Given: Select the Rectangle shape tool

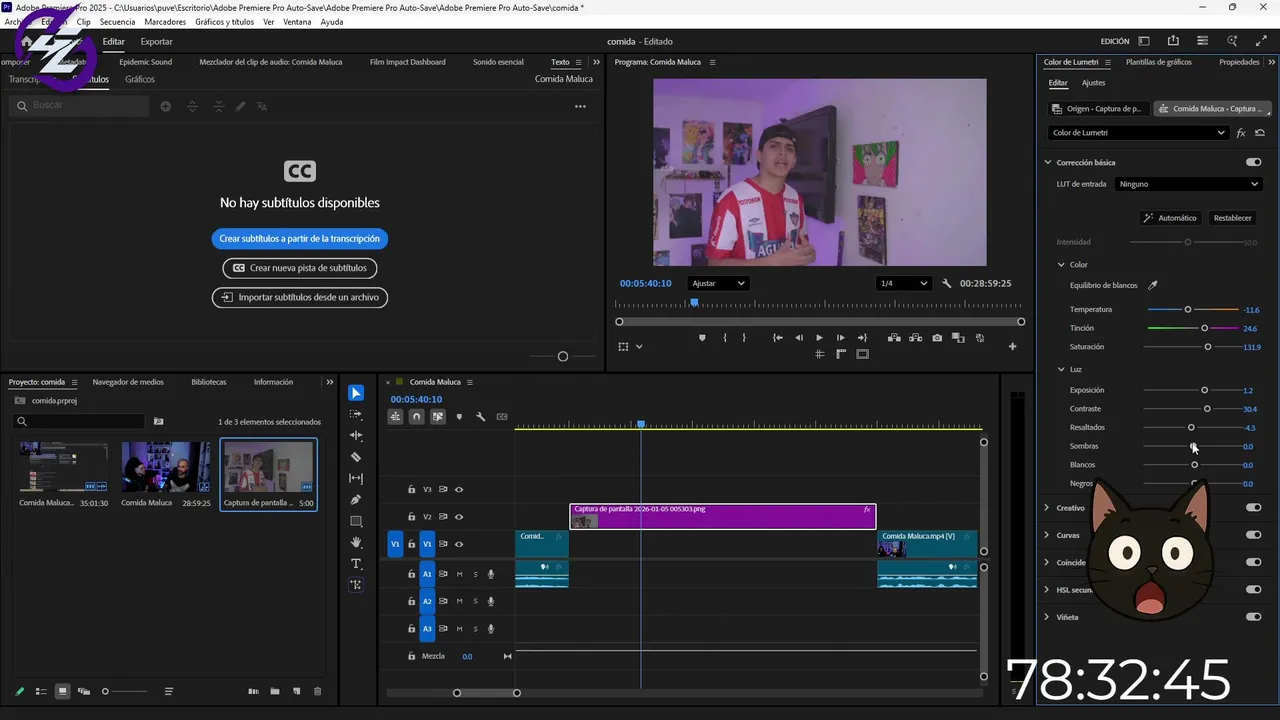Looking at the screenshot, I should point(356,521).
